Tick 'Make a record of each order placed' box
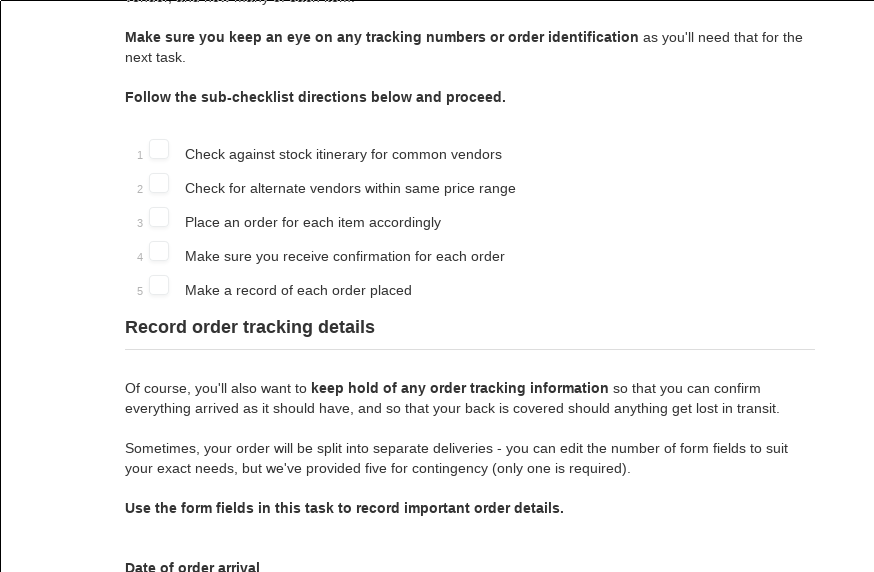The width and height of the screenshot is (874, 572). (x=159, y=285)
